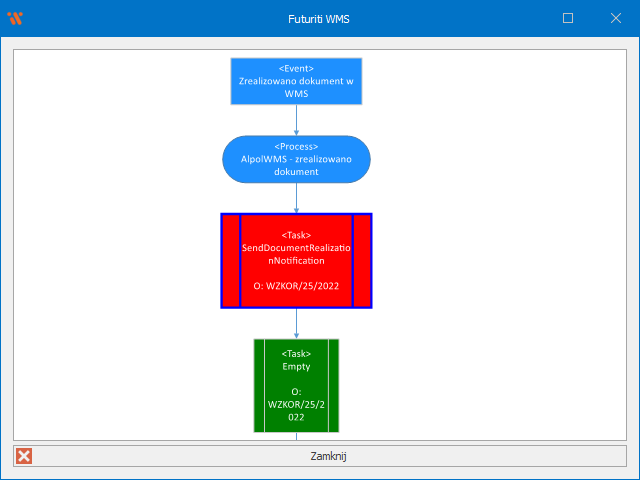Close the window with title bar X
Viewport: 640px width, 480px height.
(x=615, y=18)
